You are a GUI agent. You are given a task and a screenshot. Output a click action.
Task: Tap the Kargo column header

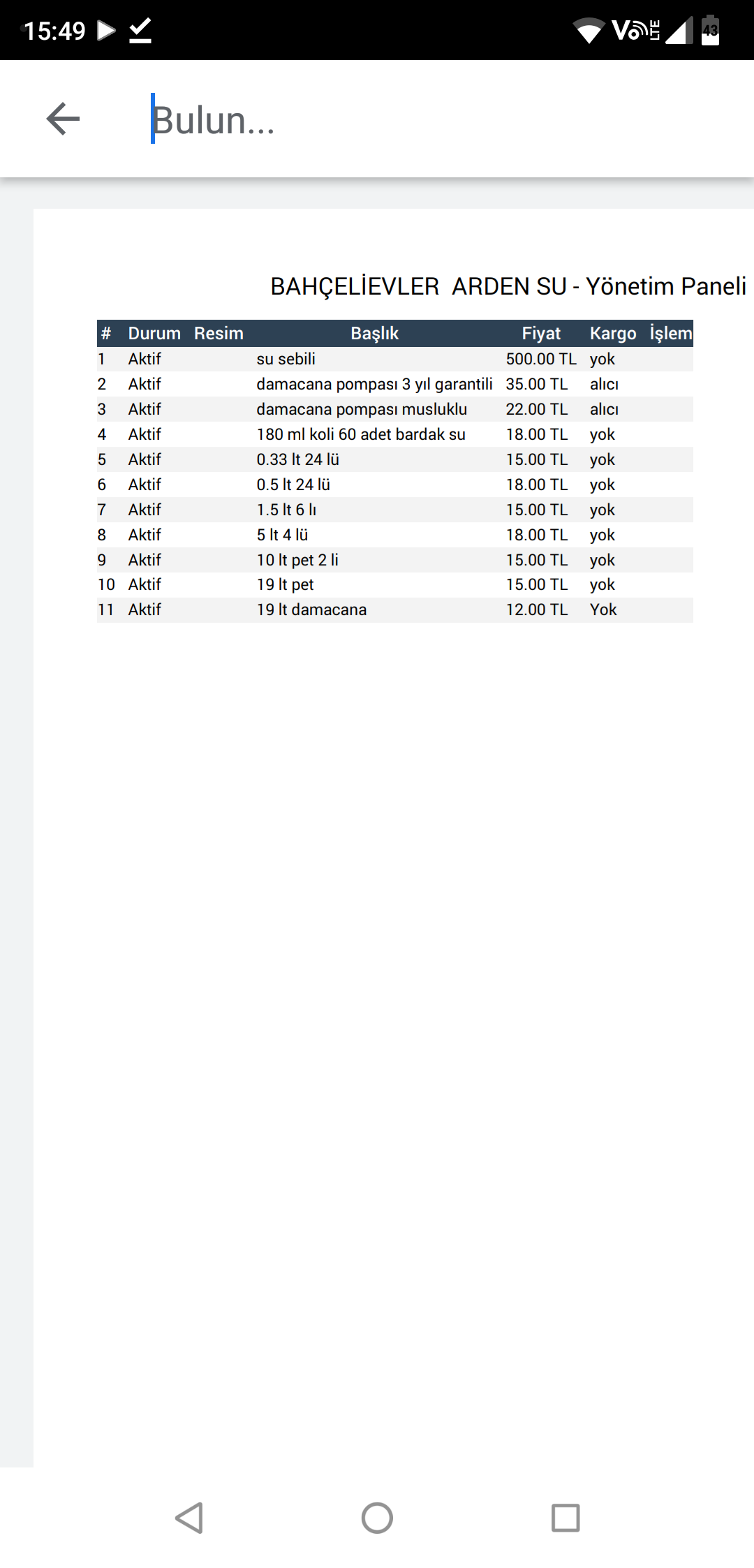click(612, 334)
